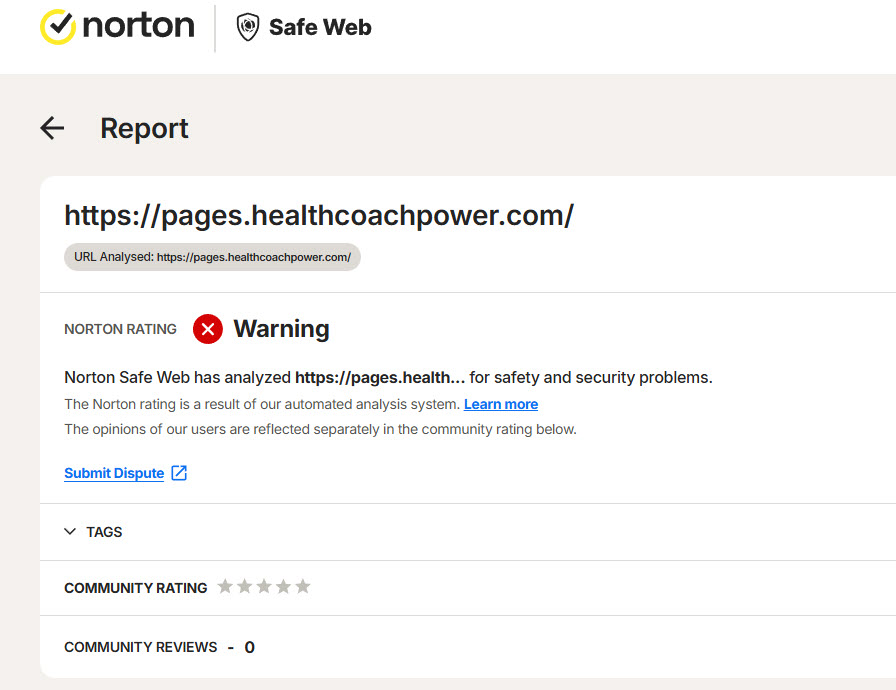Open the external link icon beside Submit Dispute
Viewport: 896px width, 690px height.
(x=179, y=473)
